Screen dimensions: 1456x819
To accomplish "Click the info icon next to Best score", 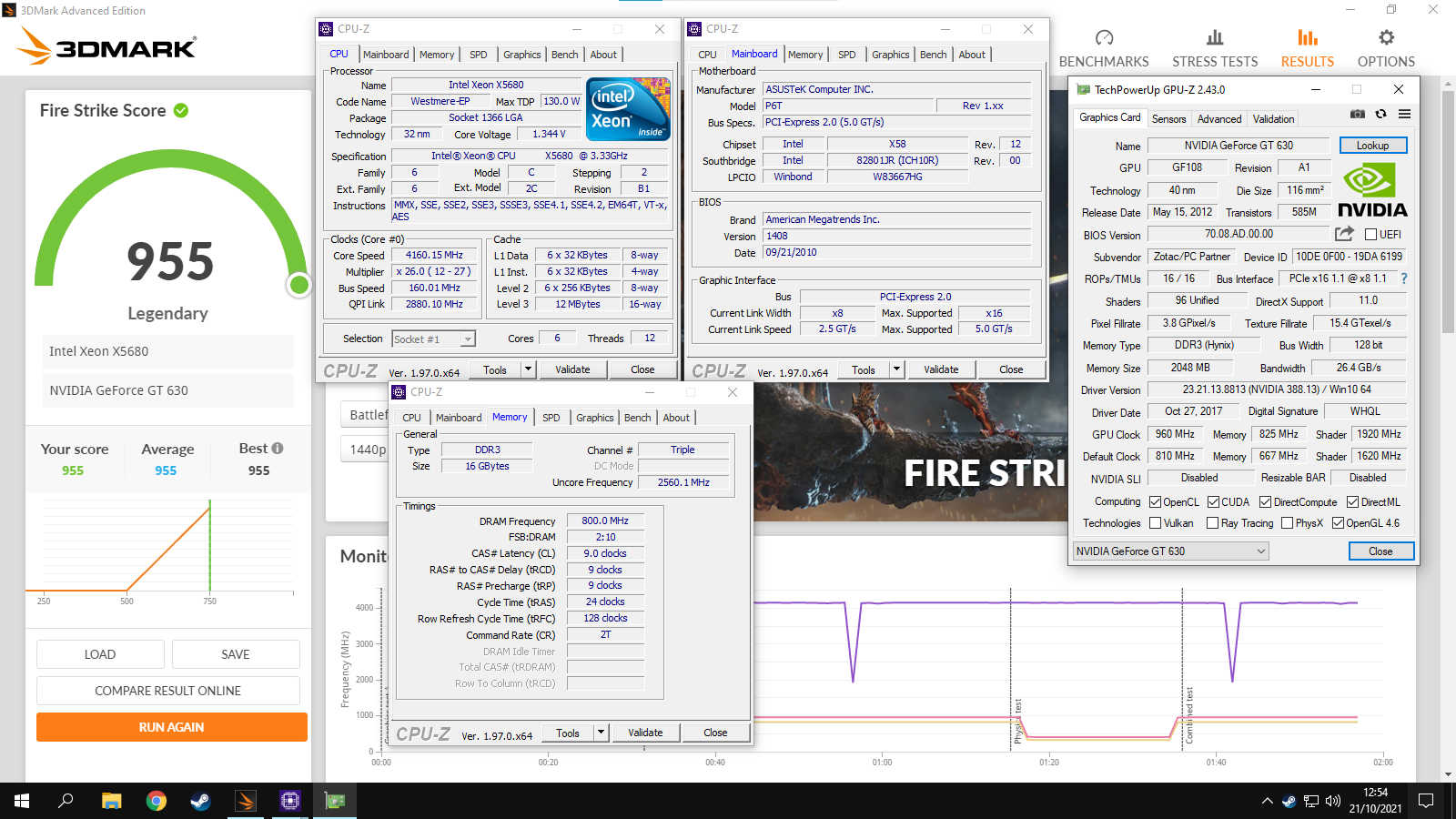I will pyautogui.click(x=278, y=448).
